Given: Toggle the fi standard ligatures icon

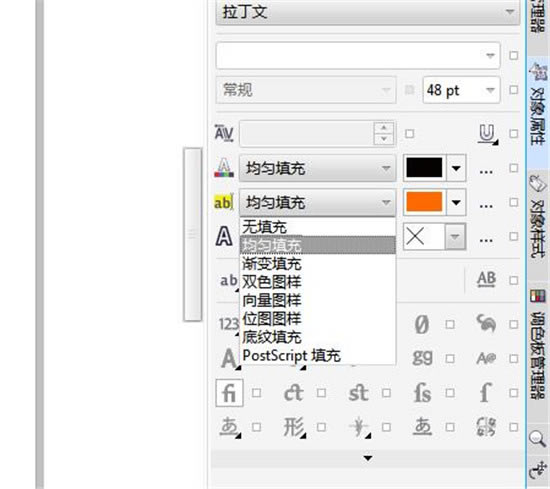Looking at the screenshot, I should pos(229,393).
